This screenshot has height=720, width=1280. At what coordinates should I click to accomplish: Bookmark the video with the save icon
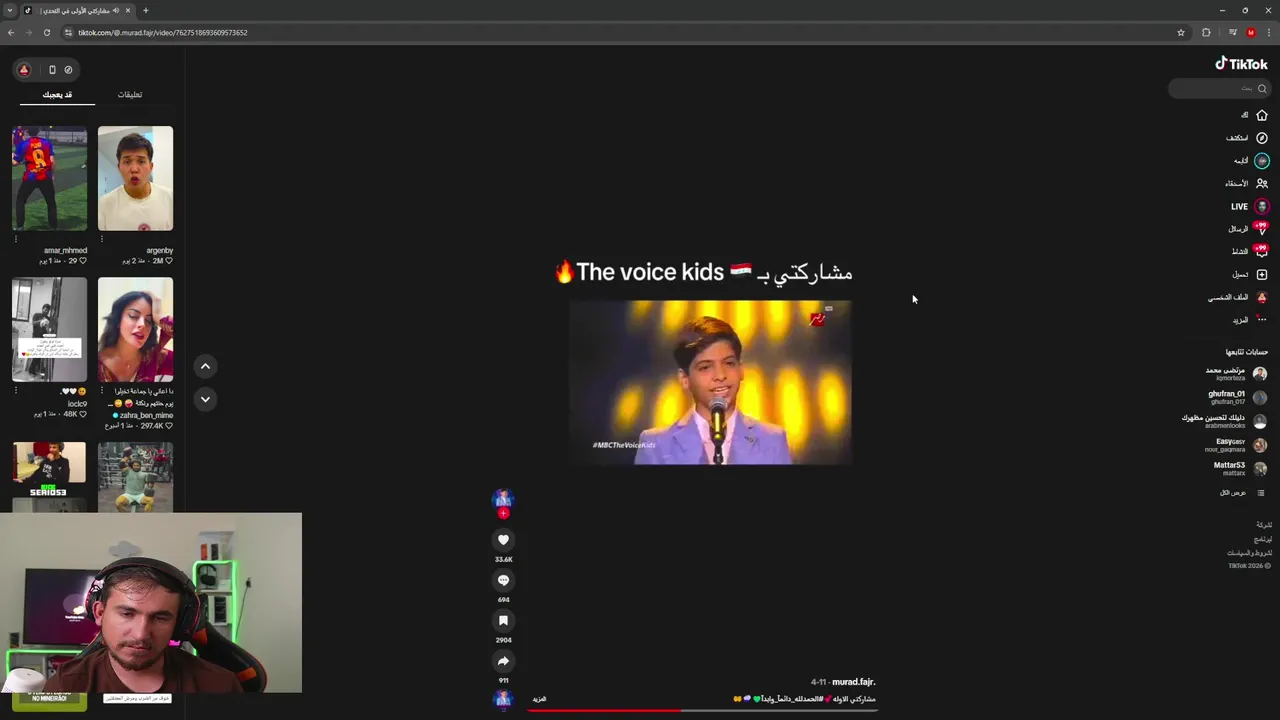click(x=503, y=621)
